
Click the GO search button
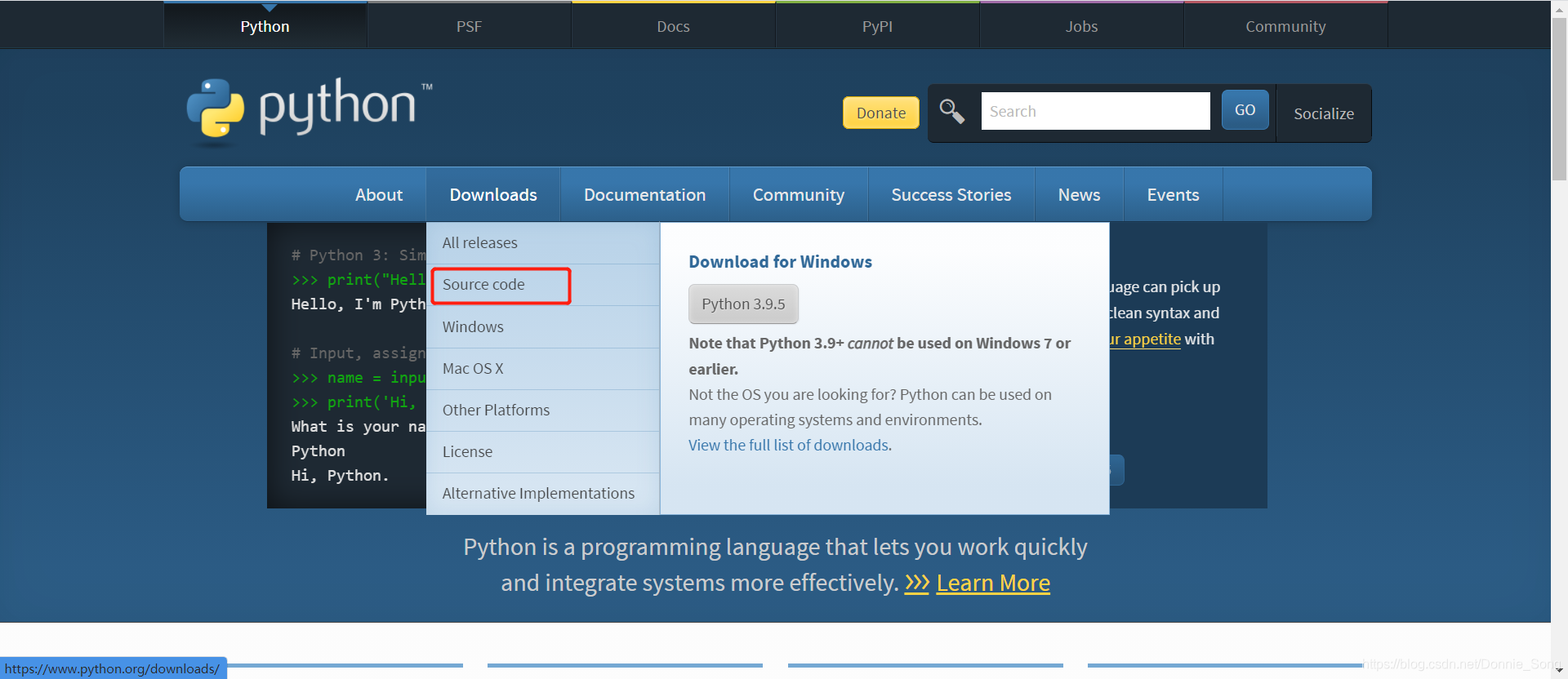(x=1245, y=110)
